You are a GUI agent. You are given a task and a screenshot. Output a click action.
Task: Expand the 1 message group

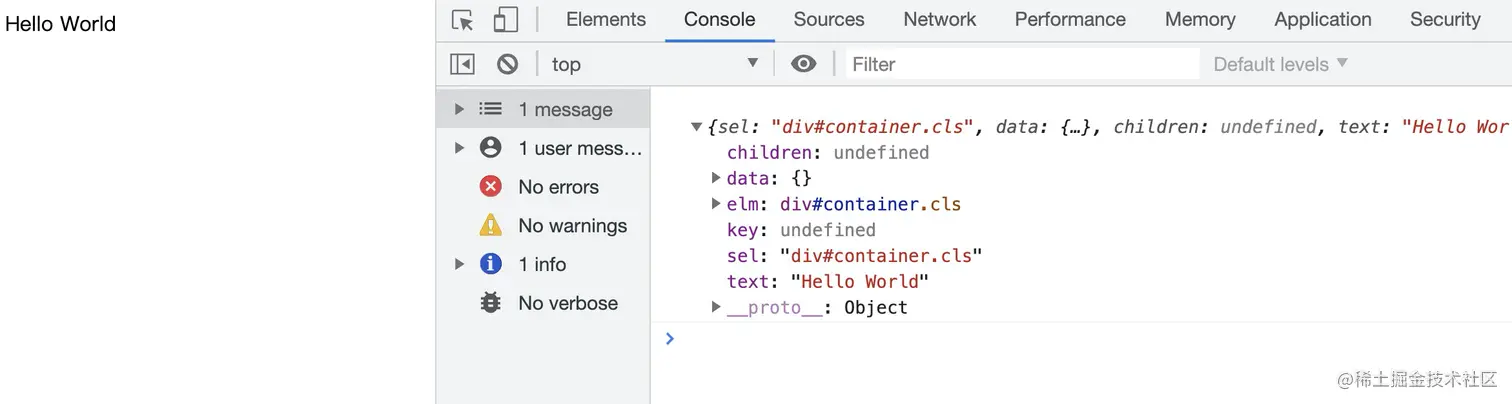[x=460, y=109]
